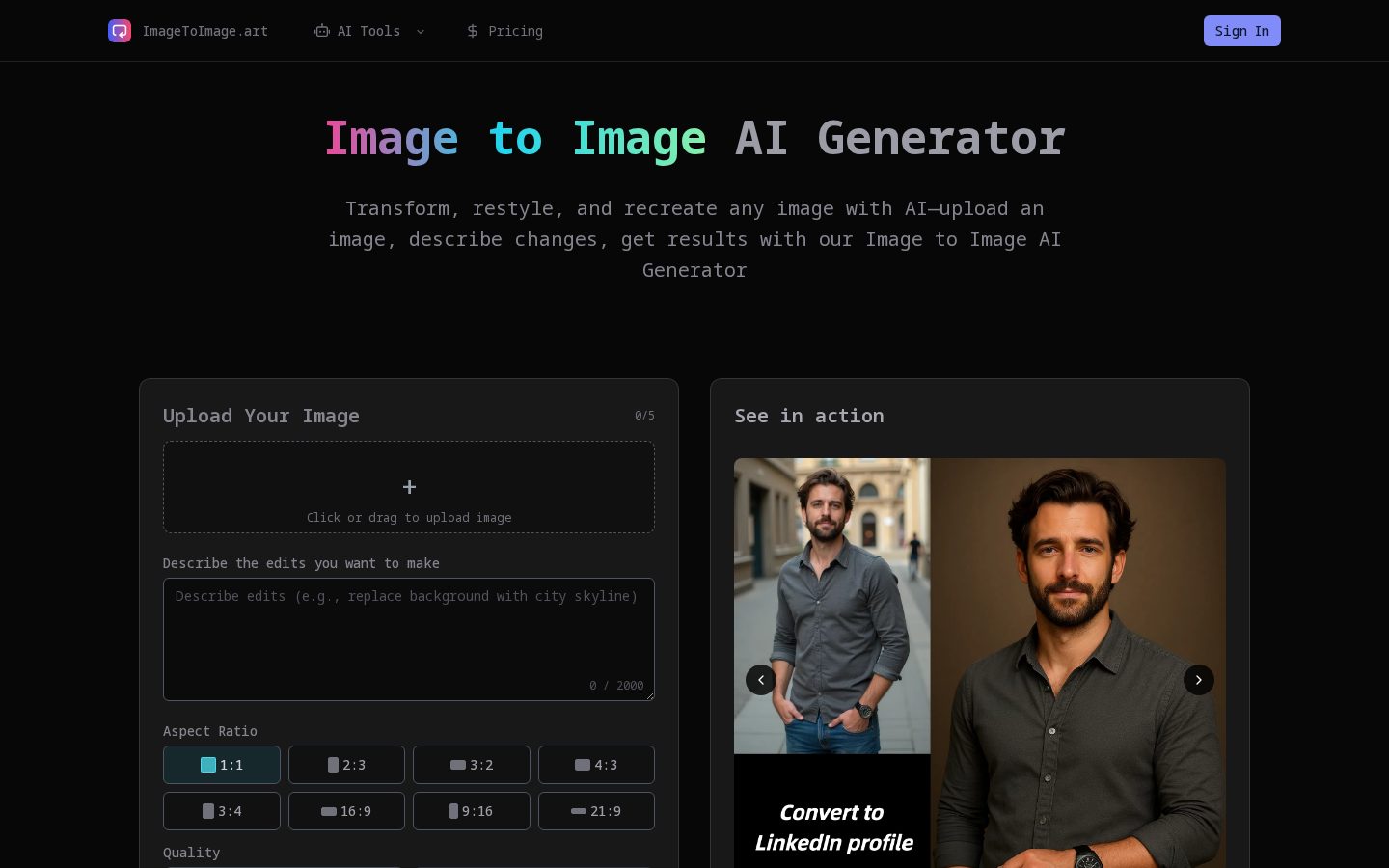Select the 9:16 aspect ratio
Screen dimensions: 1389x868
tap(472, 811)
